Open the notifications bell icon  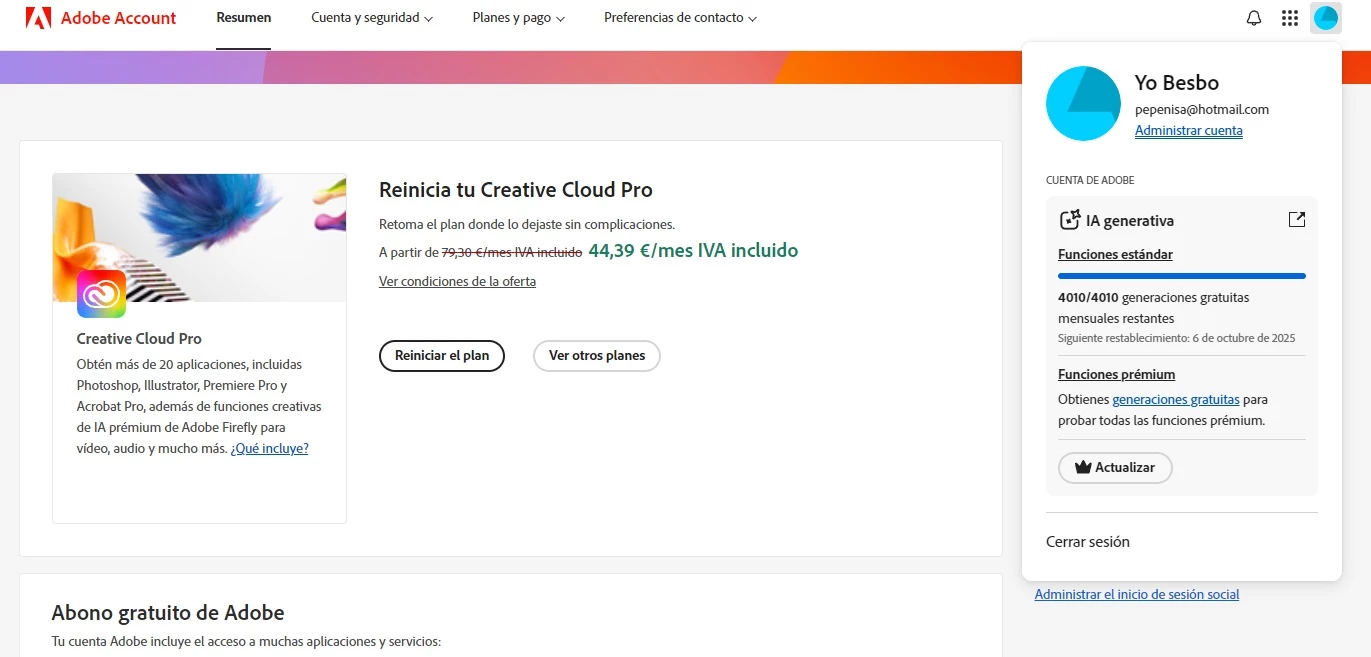(1254, 18)
